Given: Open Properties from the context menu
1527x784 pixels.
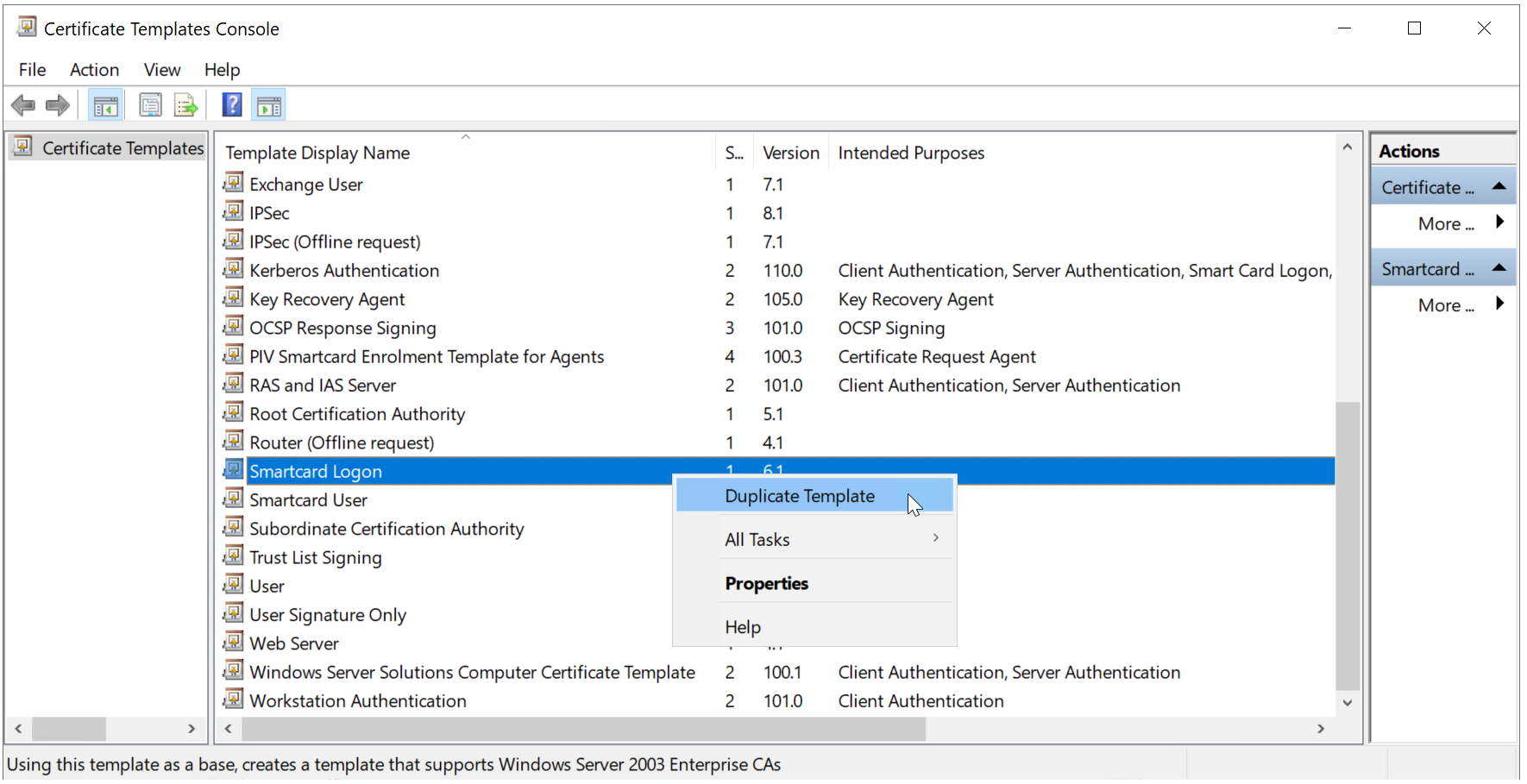Looking at the screenshot, I should [766, 584].
